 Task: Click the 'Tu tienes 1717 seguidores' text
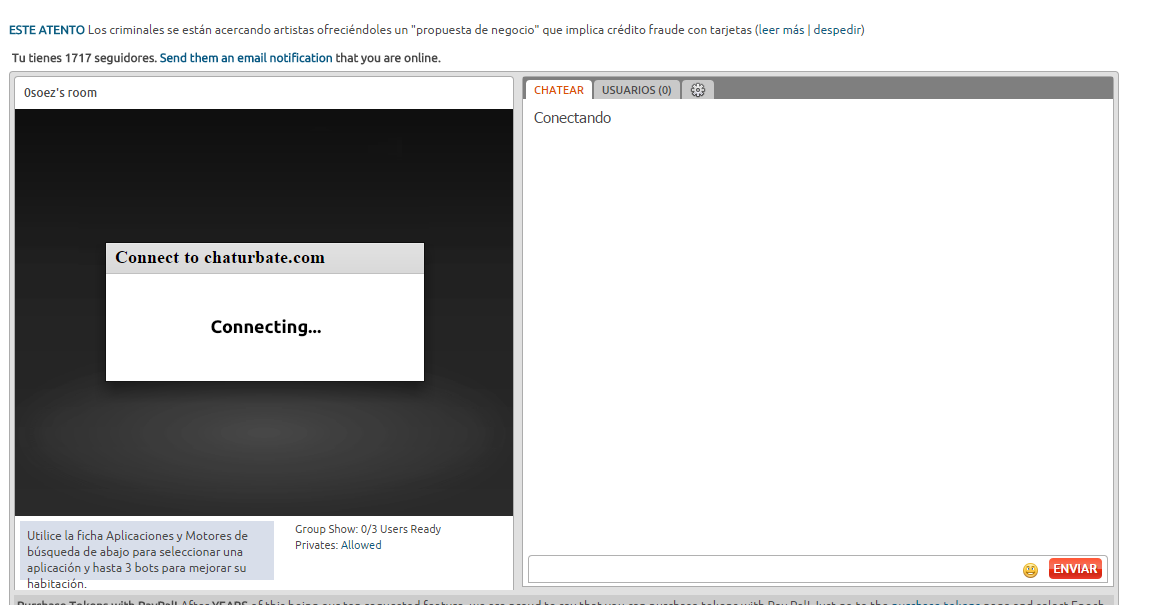point(84,58)
